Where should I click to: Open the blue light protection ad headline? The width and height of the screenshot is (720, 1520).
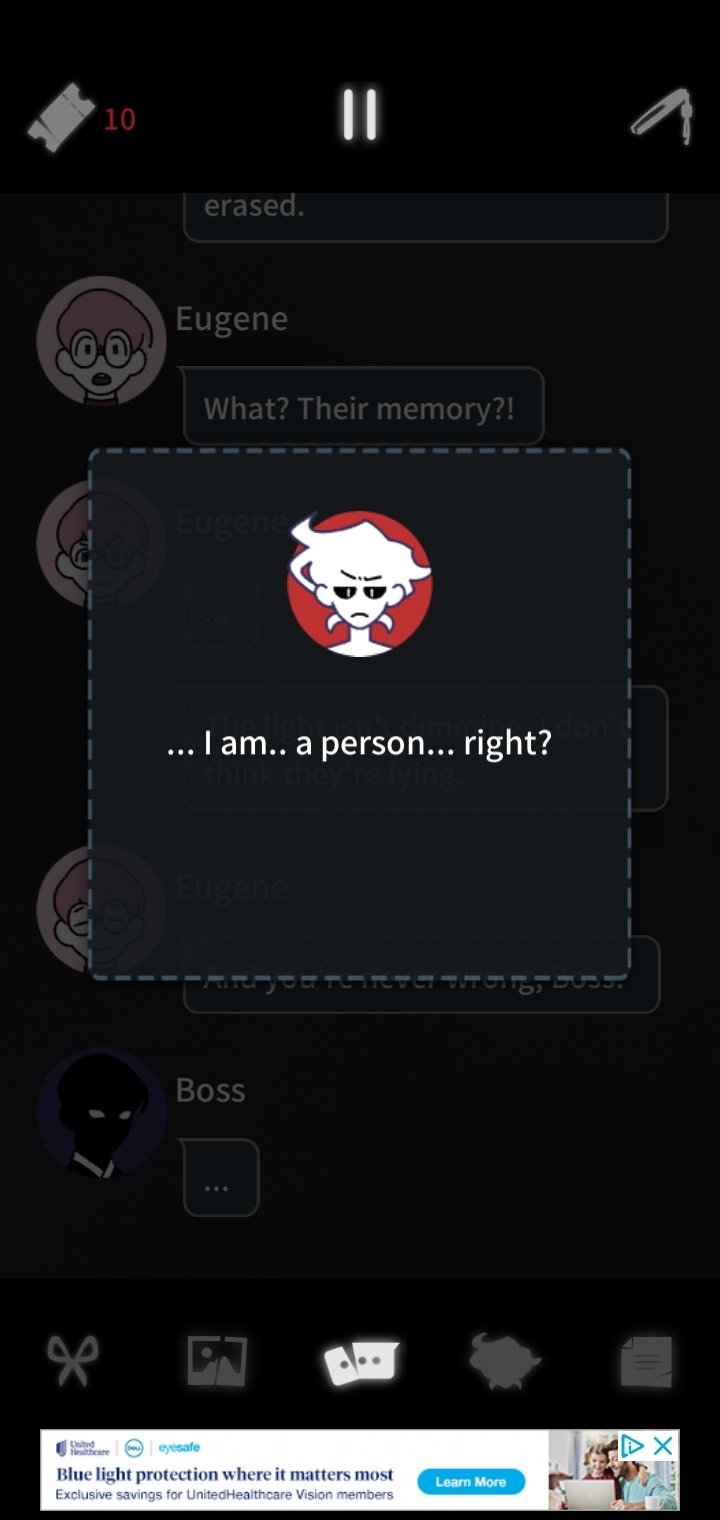click(x=225, y=1474)
